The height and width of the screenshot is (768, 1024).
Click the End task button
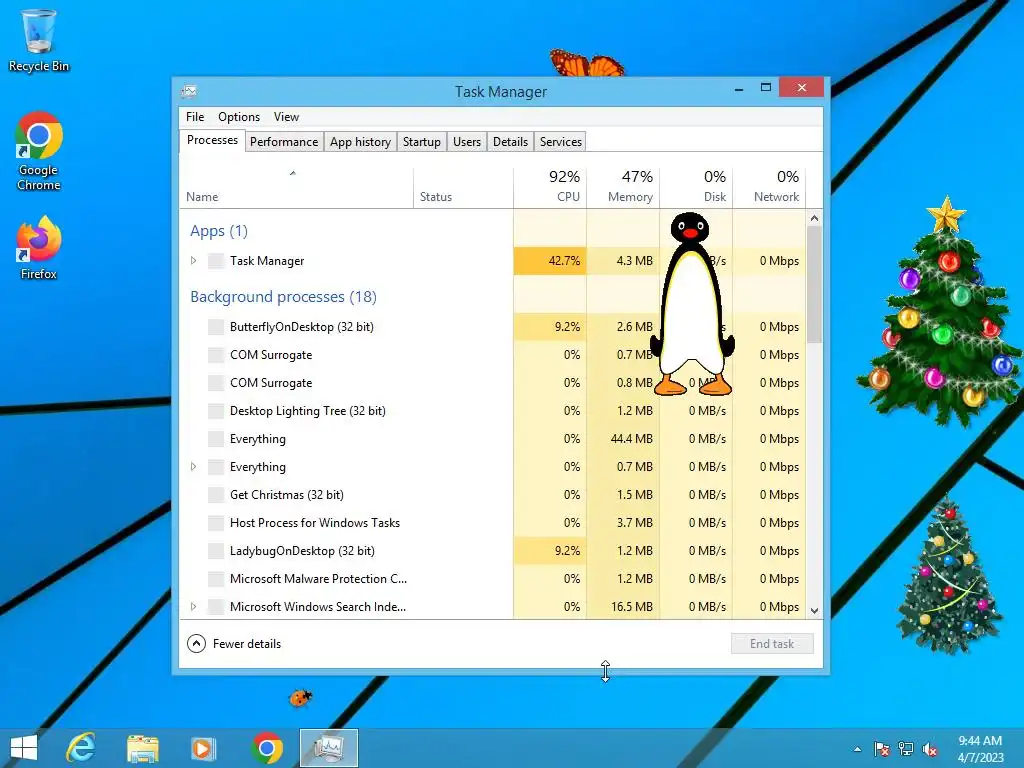click(772, 644)
